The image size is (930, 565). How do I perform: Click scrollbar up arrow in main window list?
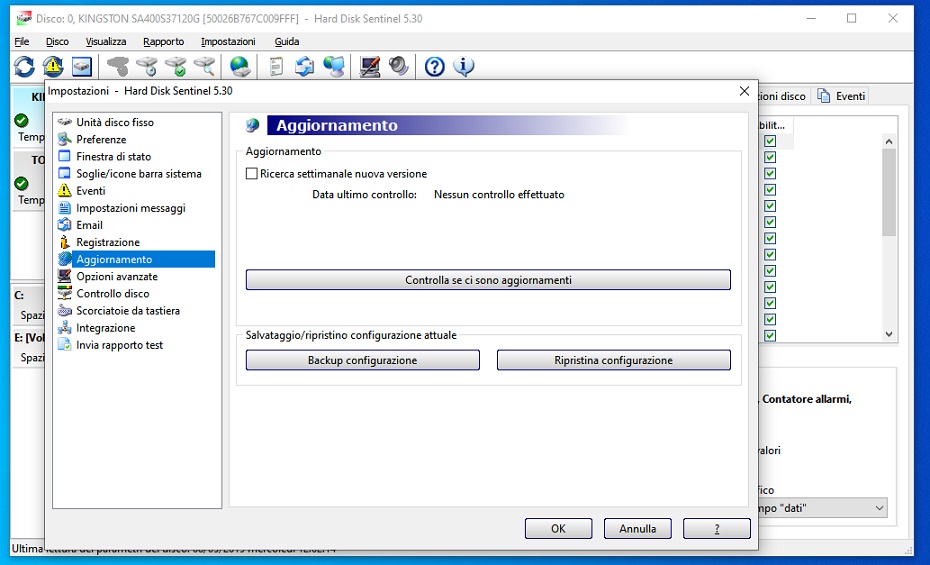point(888,141)
